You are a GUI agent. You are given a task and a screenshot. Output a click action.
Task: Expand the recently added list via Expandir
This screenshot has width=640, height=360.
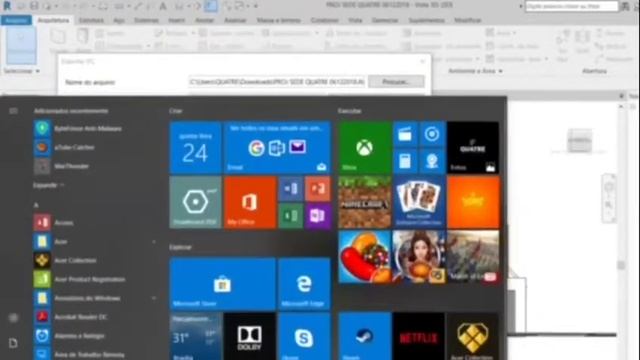coord(49,185)
